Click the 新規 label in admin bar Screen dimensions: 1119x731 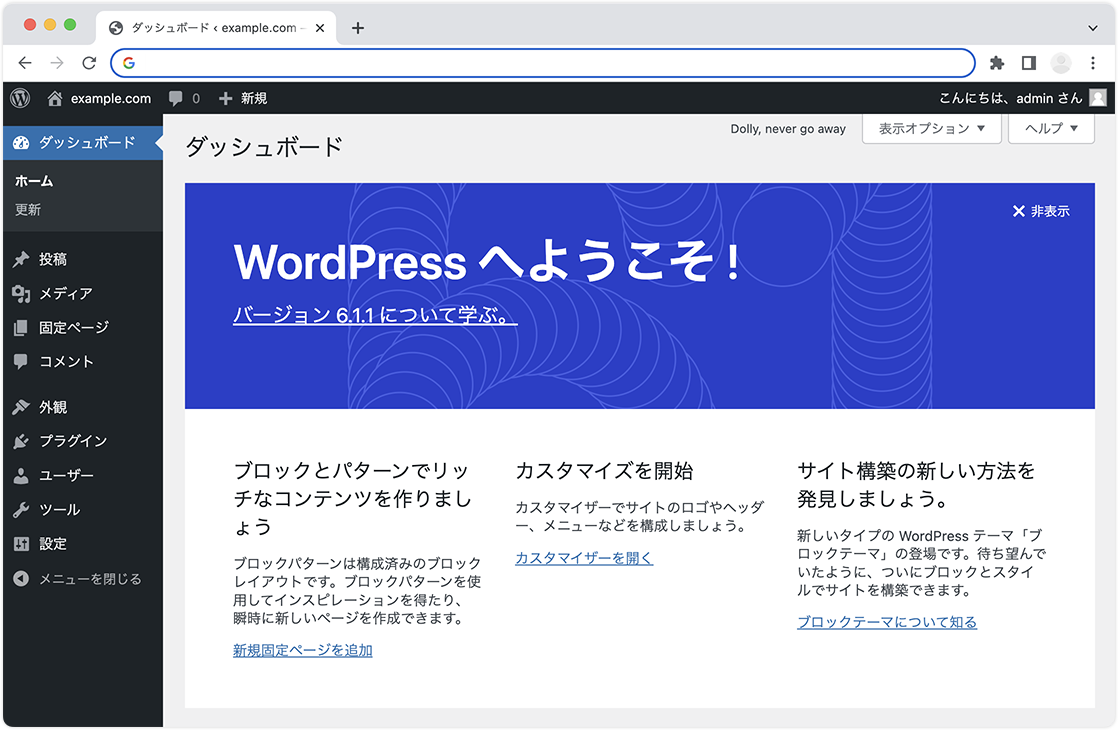pyautogui.click(x=253, y=99)
